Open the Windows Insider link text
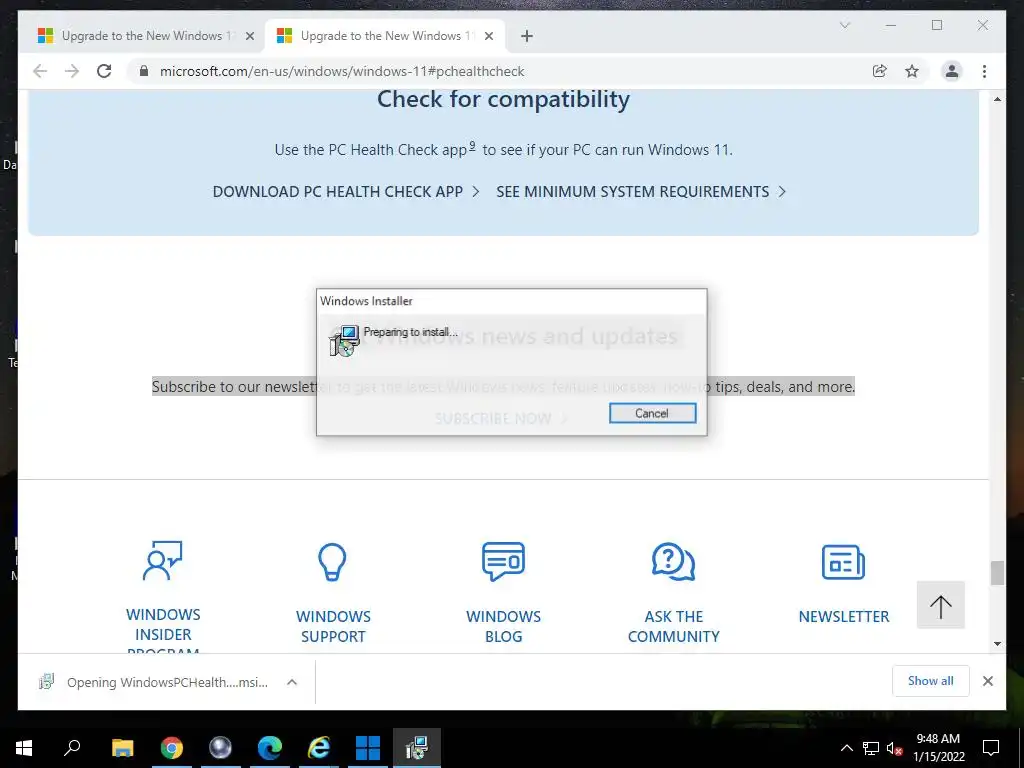 [x=163, y=631]
